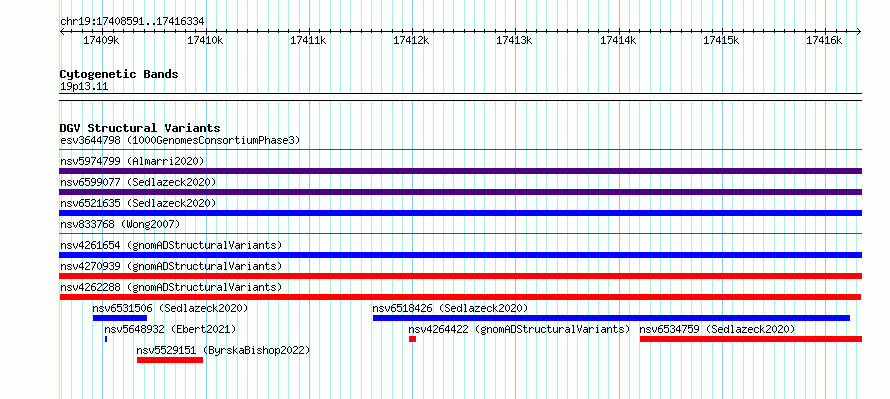Select the nsv6599077 (Sedlazeck2020) purple bar

coord(461,192)
